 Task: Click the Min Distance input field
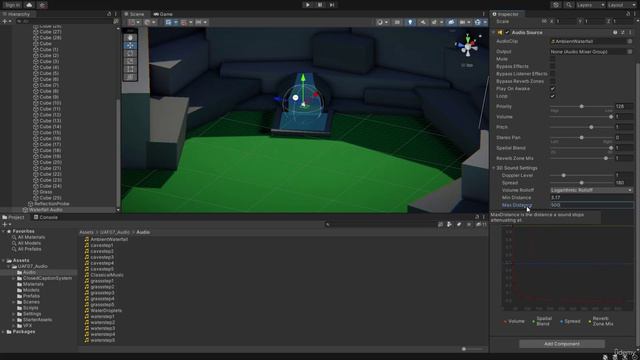(x=591, y=198)
